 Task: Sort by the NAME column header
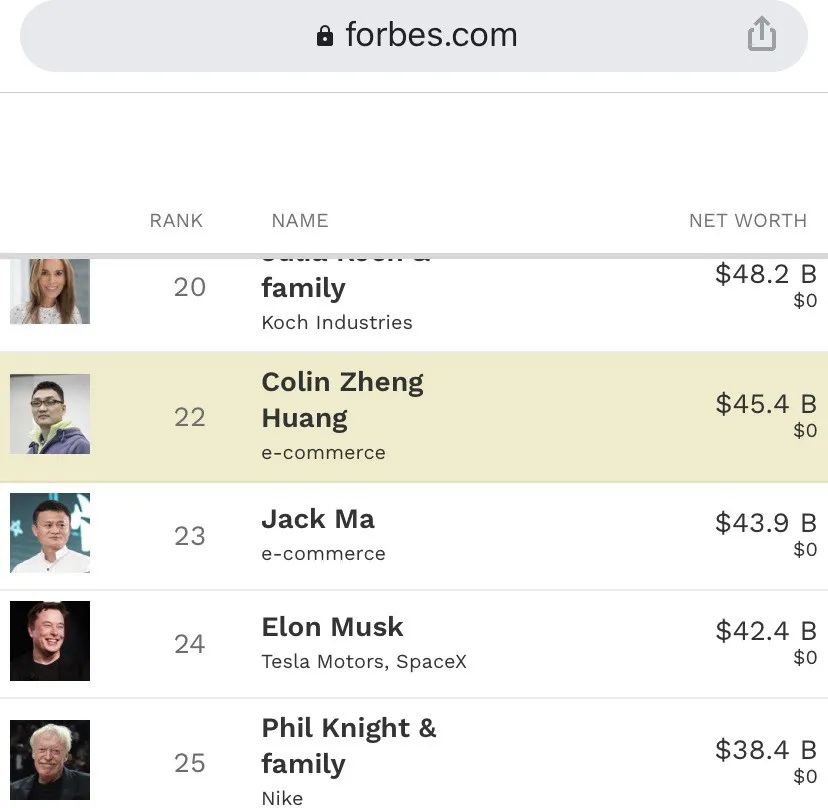point(299,221)
